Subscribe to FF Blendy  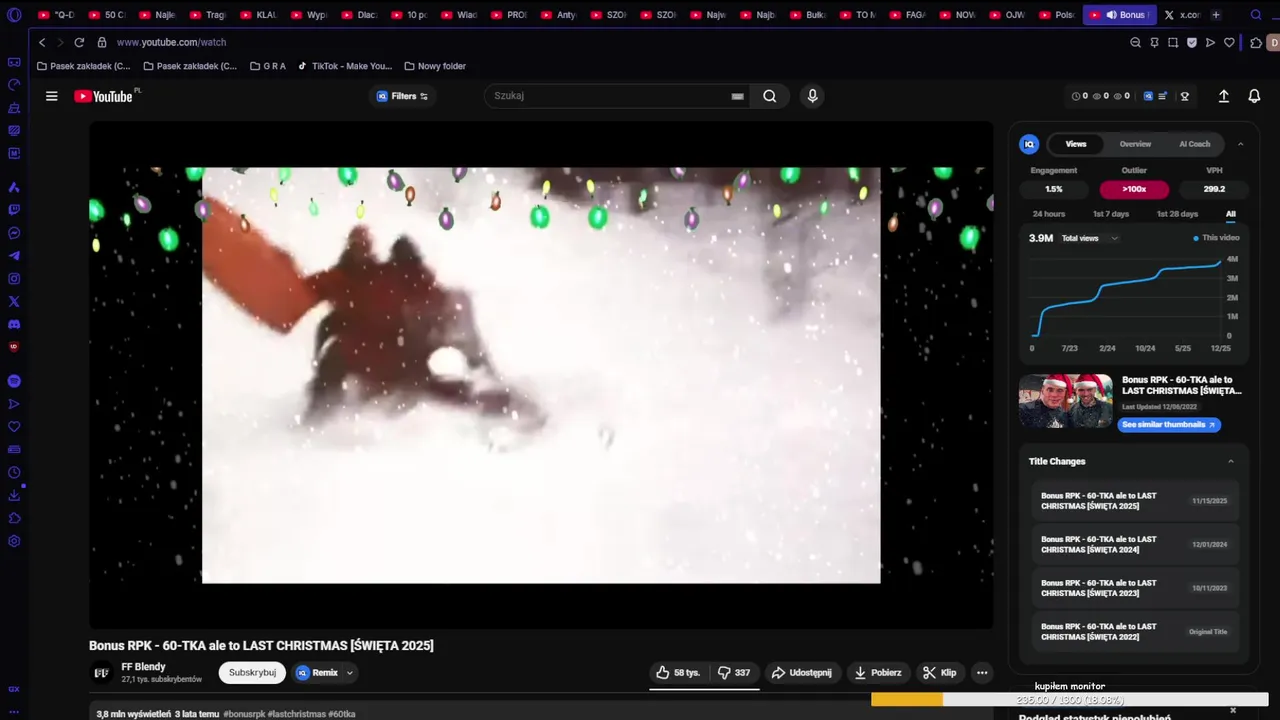tap(252, 673)
